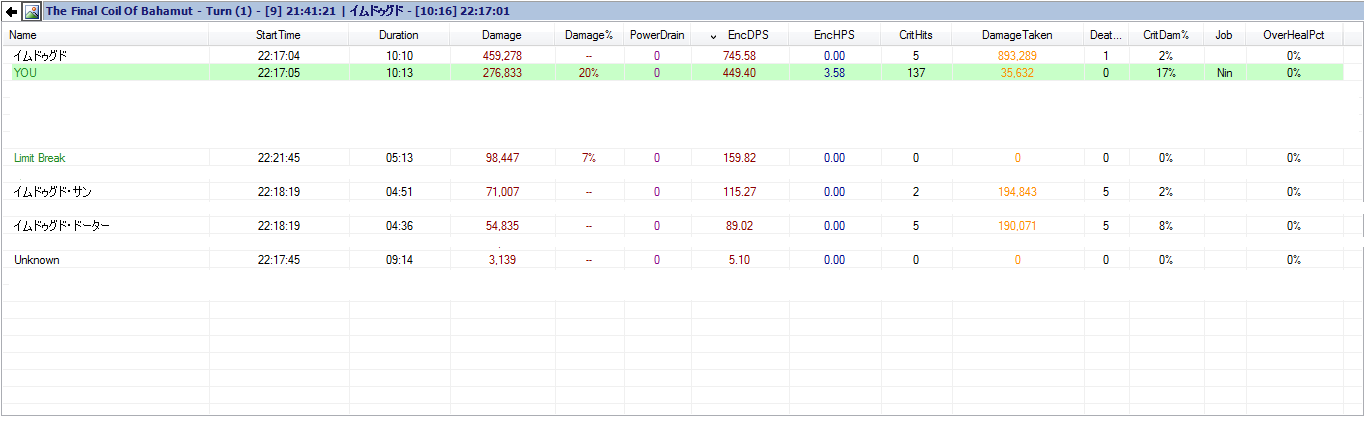Click the 3.58 EncHPS value
1365x421 pixels.
pyautogui.click(x=834, y=73)
